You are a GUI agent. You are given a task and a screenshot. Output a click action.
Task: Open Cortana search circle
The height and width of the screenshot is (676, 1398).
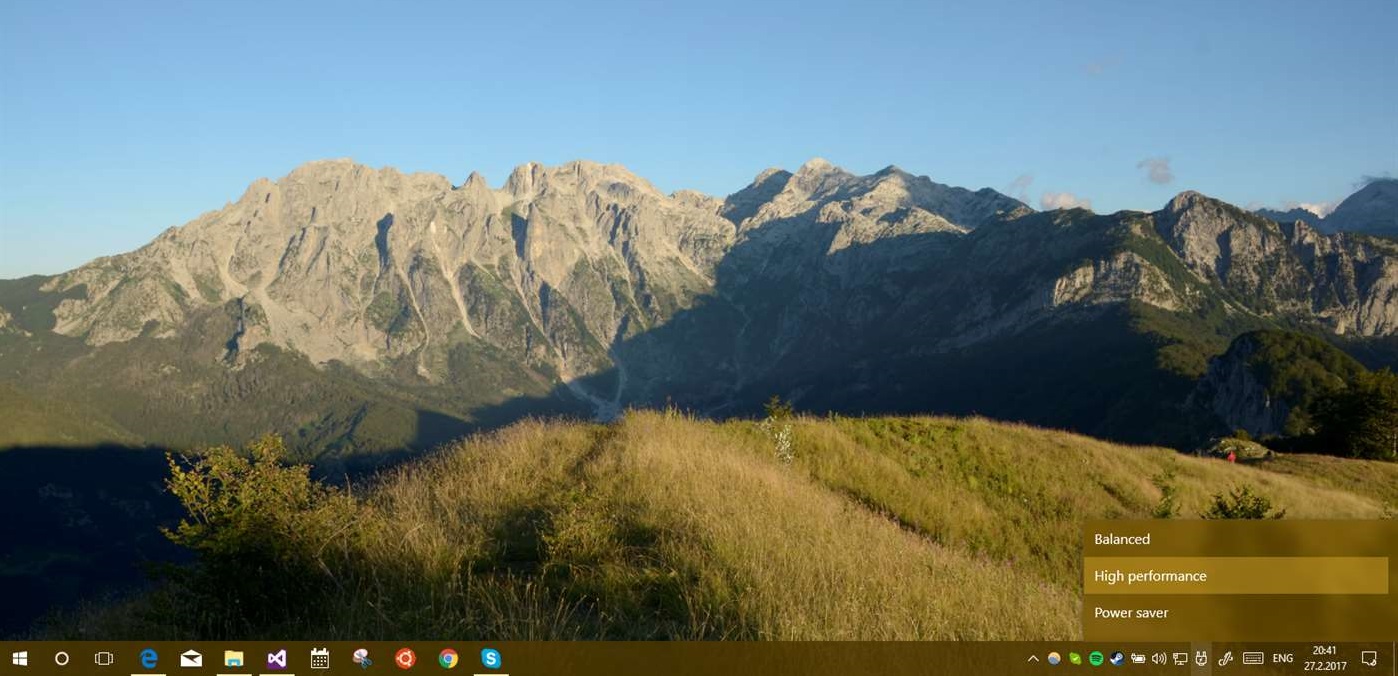62,658
